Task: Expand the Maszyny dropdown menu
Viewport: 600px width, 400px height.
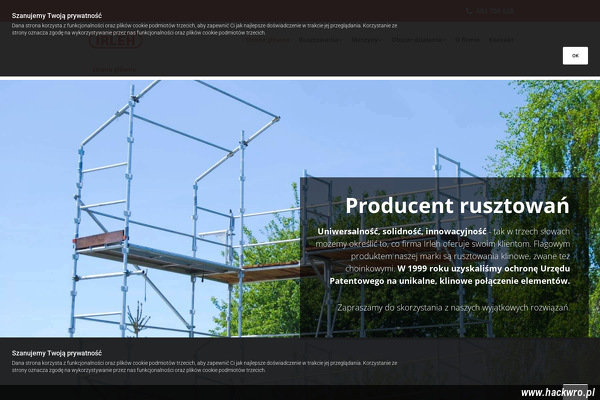Action: pos(367,40)
